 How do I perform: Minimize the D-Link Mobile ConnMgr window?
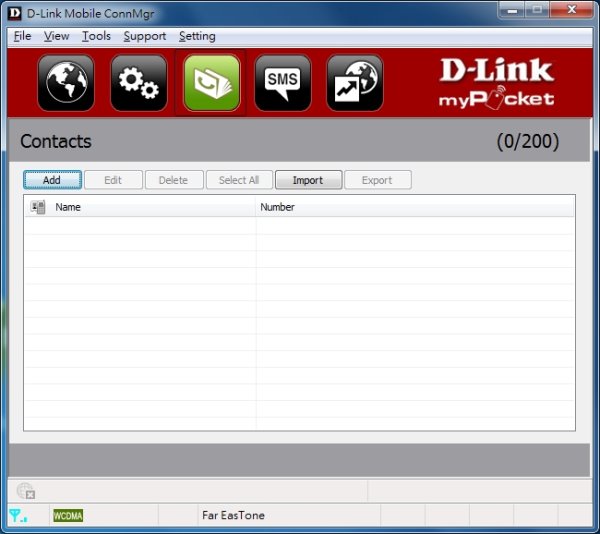point(512,10)
